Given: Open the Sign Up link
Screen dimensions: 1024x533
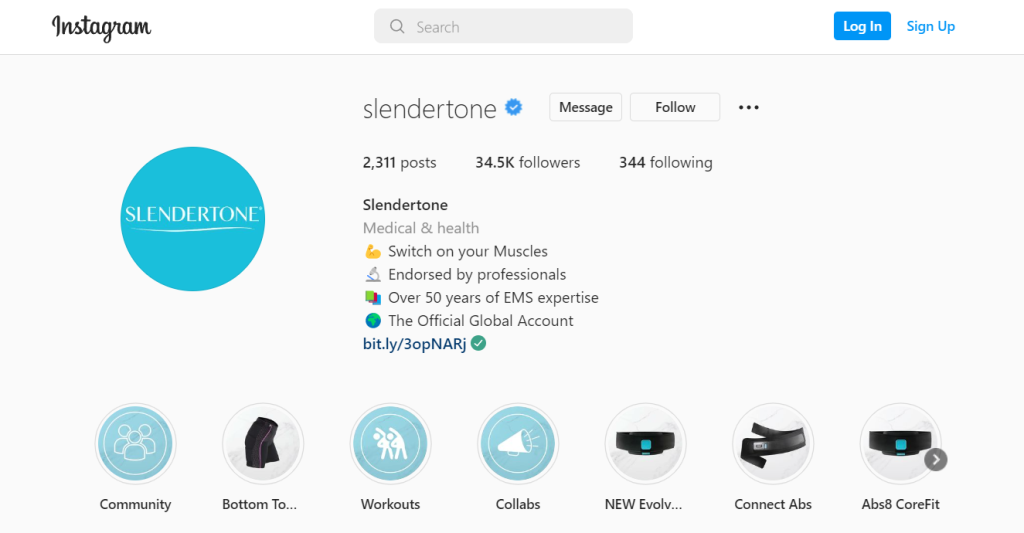Looking at the screenshot, I should click(931, 26).
